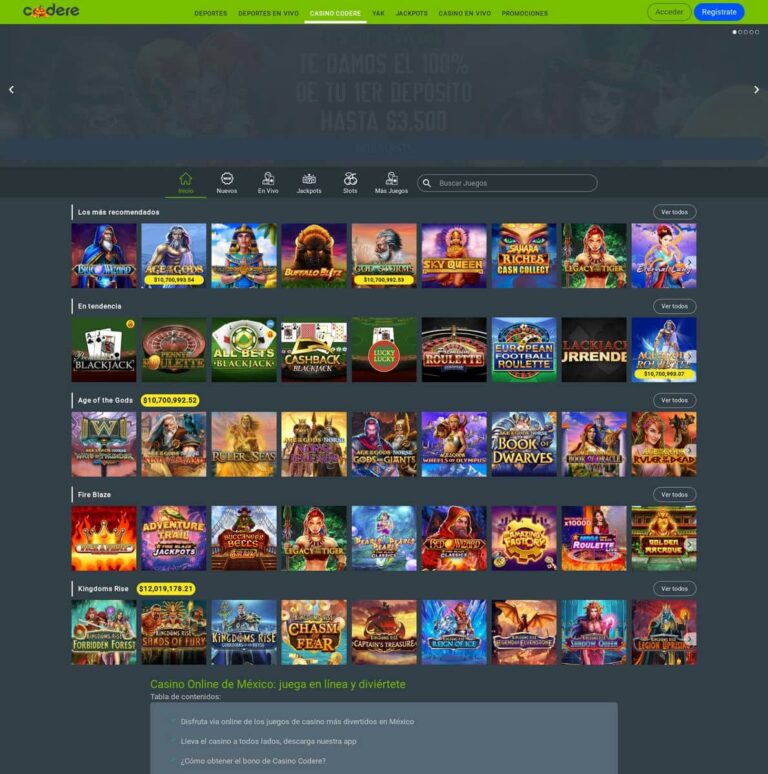768x774 pixels.
Task: Open the Blue Wizard game
Action: tap(104, 256)
